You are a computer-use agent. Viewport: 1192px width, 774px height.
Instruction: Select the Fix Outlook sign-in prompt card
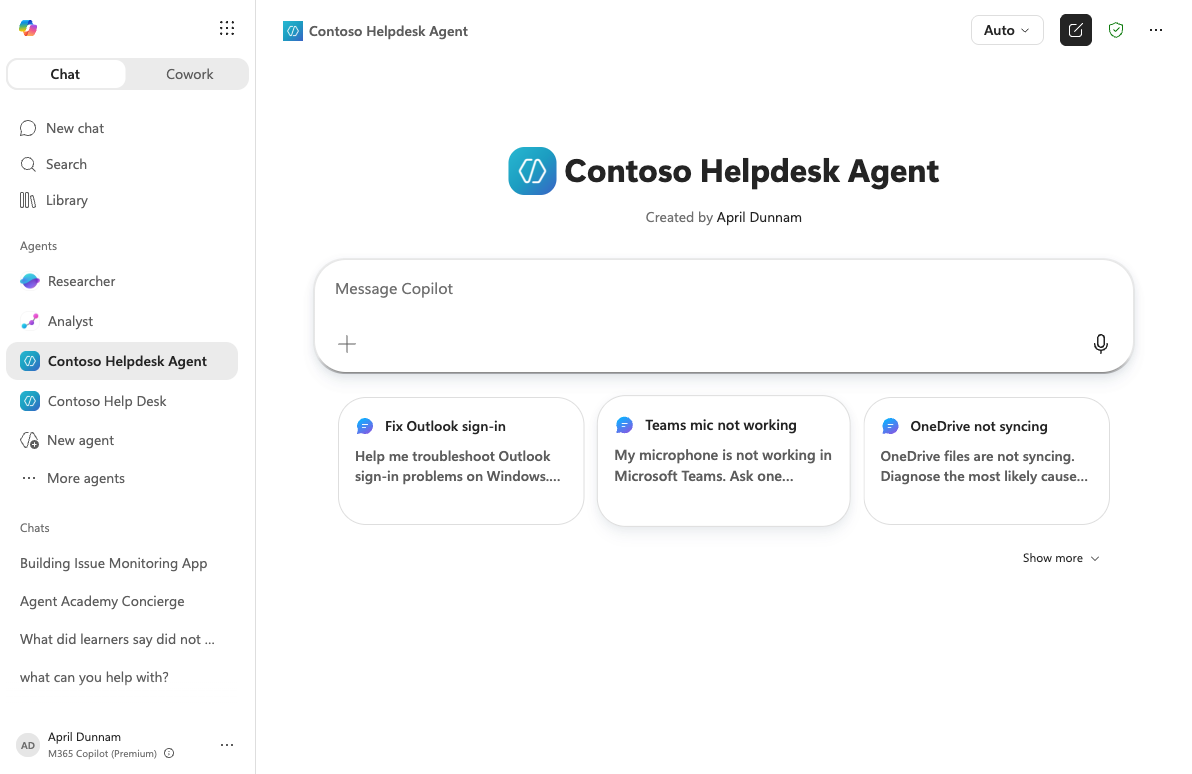461,461
